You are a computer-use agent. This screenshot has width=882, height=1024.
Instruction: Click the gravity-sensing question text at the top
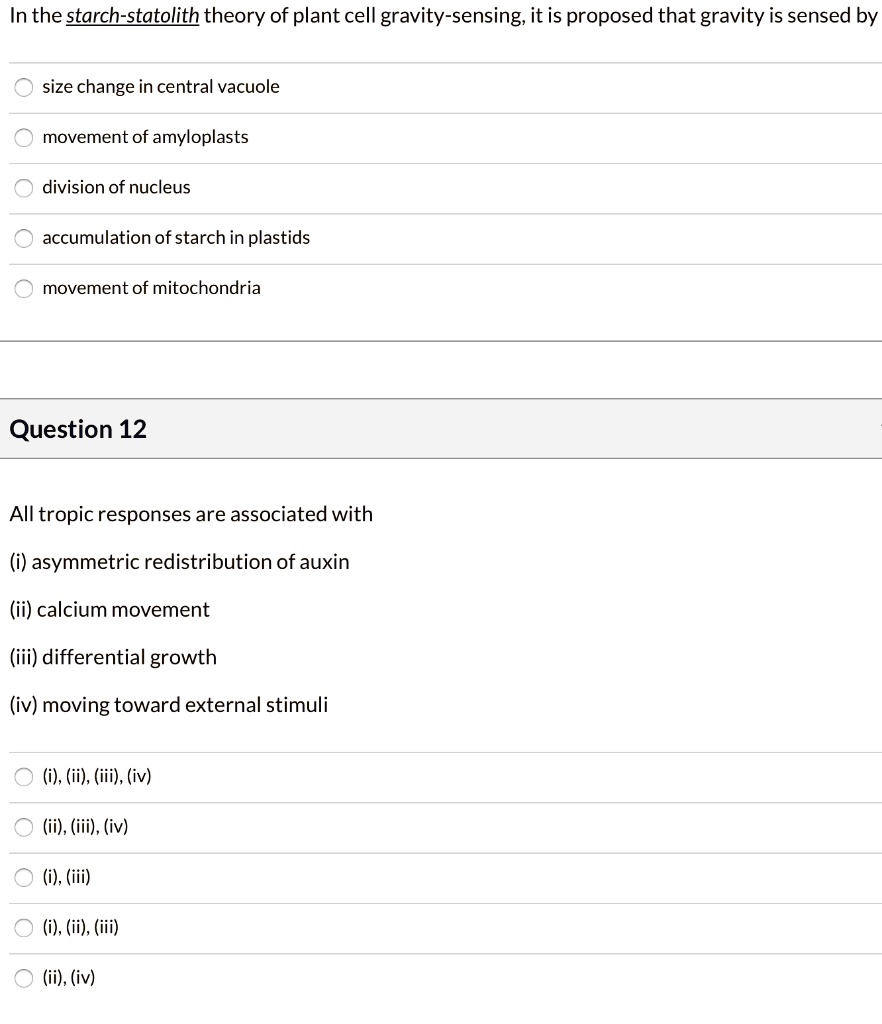pyautogui.click(x=540, y=17)
